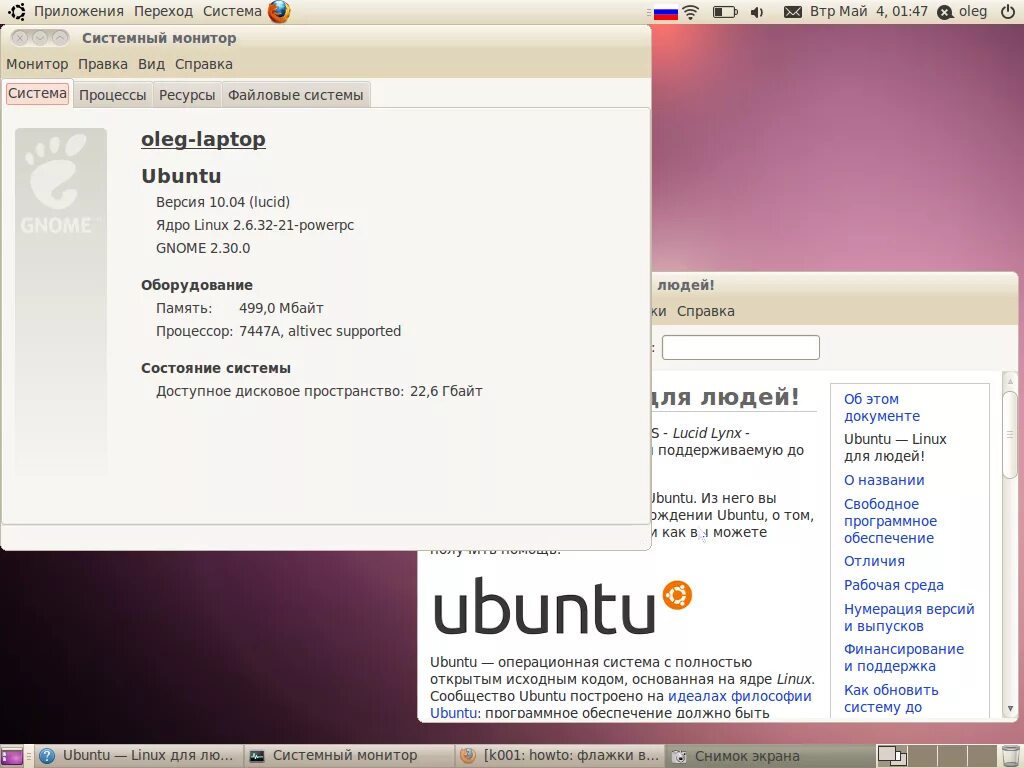1024x768 pixels.
Task: Click the power shutdown icon in panel
Action: [1008, 12]
